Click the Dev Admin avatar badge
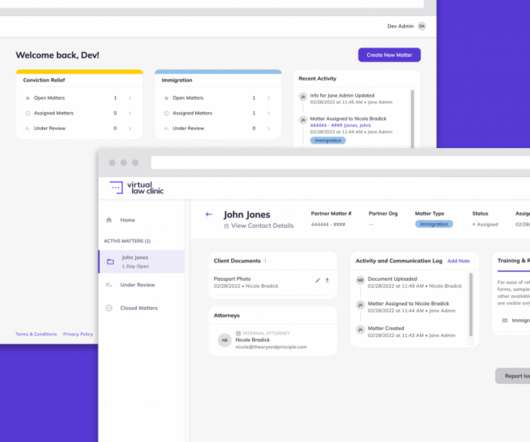The width and height of the screenshot is (530, 442). tap(422, 26)
